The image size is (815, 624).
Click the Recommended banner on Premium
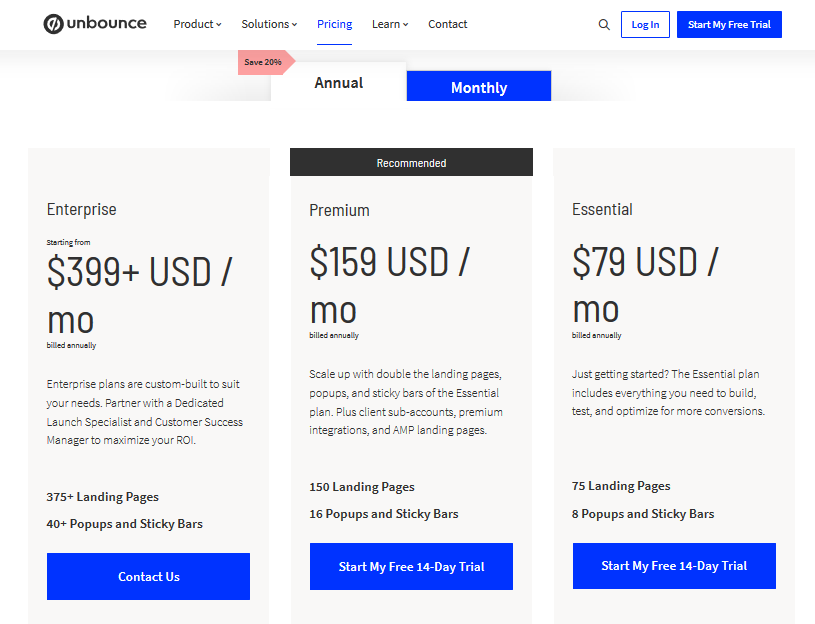coord(411,163)
